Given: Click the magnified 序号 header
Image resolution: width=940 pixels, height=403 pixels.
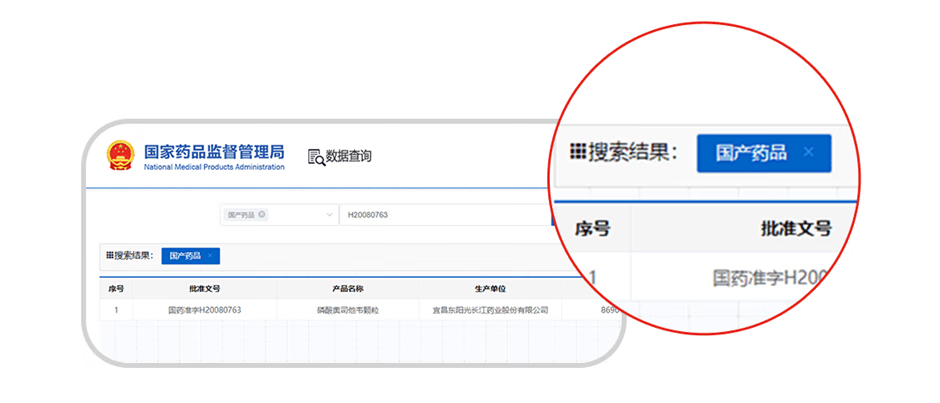Looking at the screenshot, I should 592,228.
